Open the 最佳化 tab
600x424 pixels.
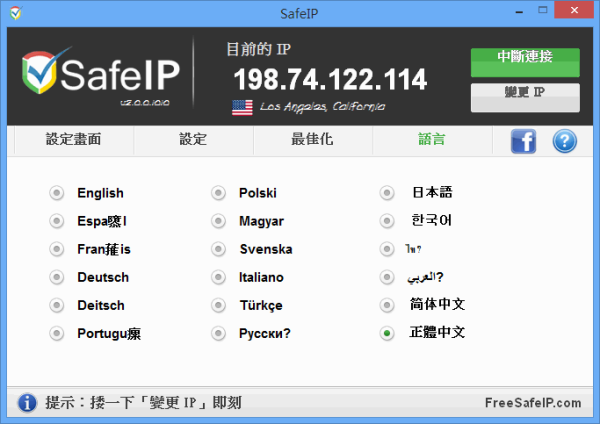[x=312, y=139]
